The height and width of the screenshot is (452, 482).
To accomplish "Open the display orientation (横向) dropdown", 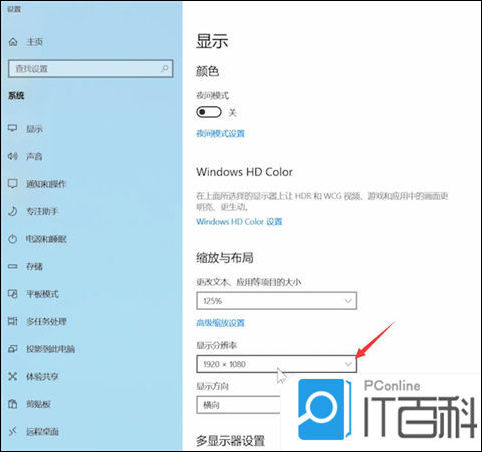I will [x=239, y=405].
